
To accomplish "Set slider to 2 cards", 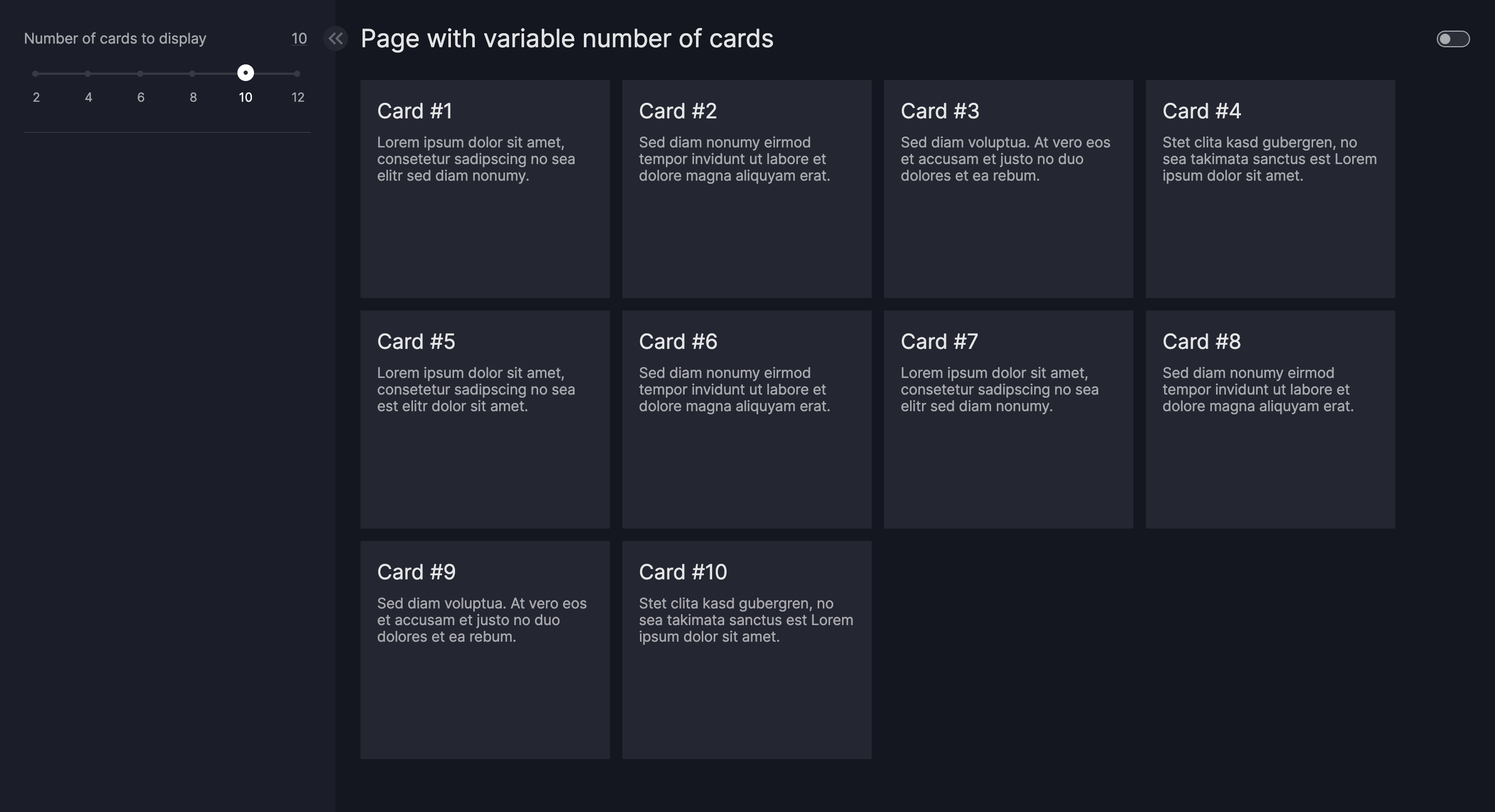I will pyautogui.click(x=36, y=74).
